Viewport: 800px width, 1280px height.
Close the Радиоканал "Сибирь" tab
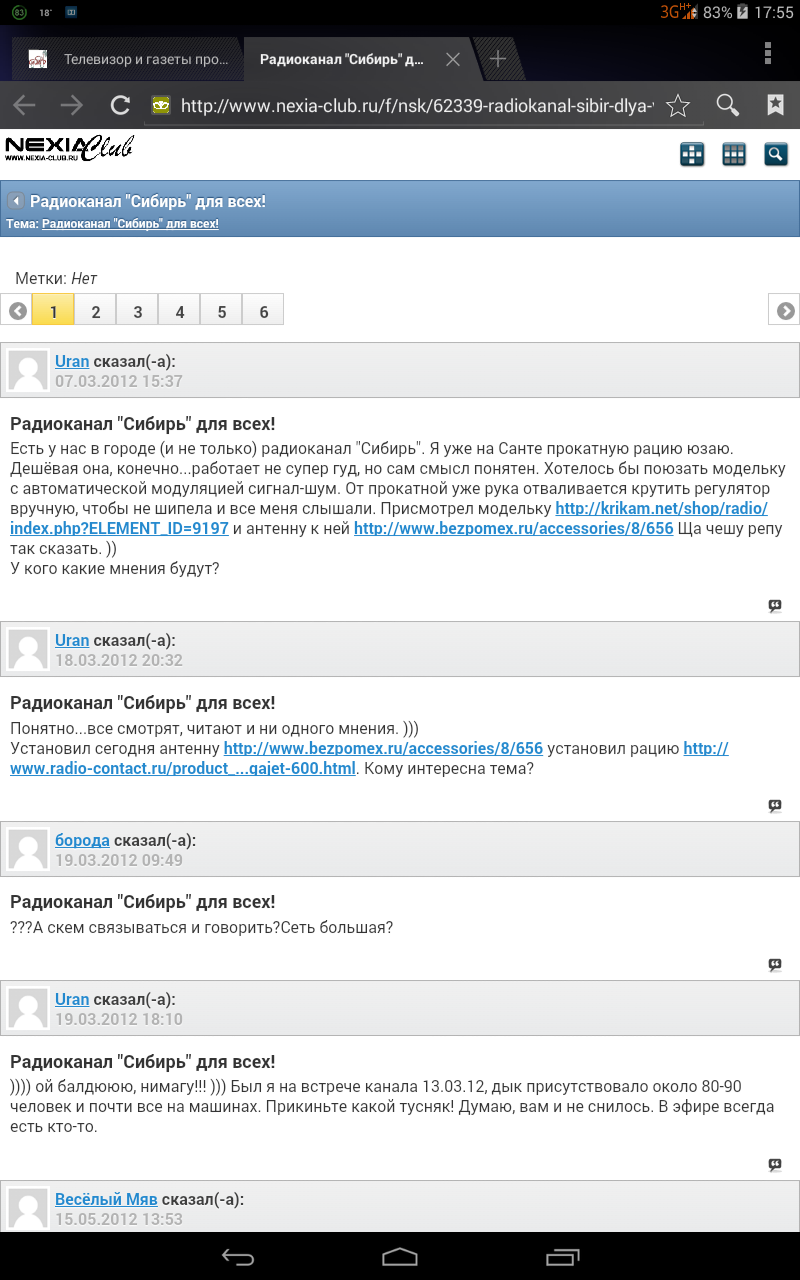(x=453, y=60)
